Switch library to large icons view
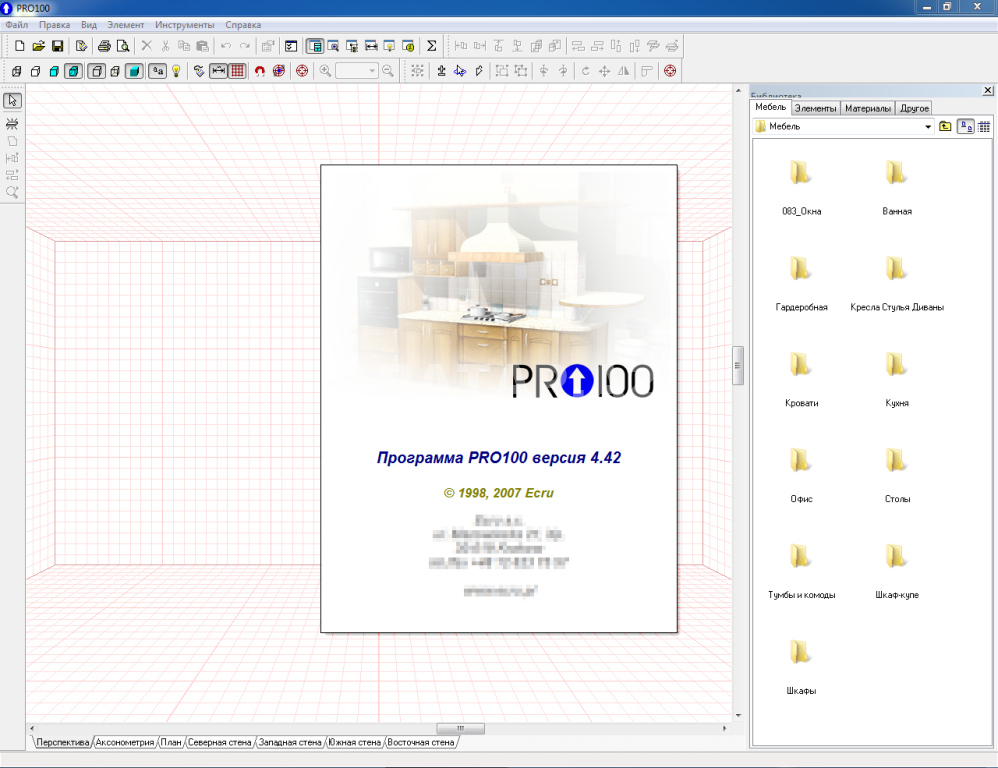Viewport: 998px width, 768px height. pos(966,127)
